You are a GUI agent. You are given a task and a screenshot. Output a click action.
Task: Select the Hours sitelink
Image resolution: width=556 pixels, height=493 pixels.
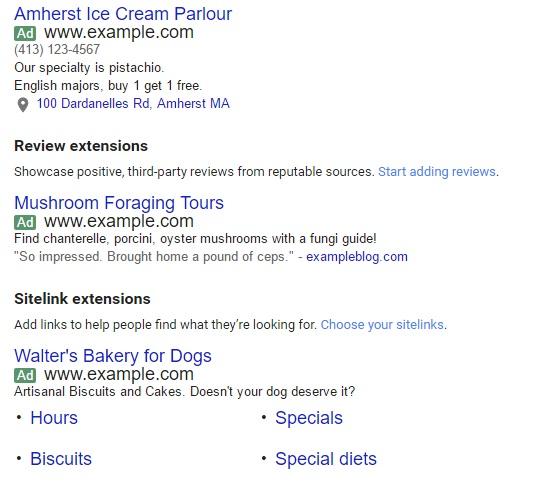[x=54, y=418]
